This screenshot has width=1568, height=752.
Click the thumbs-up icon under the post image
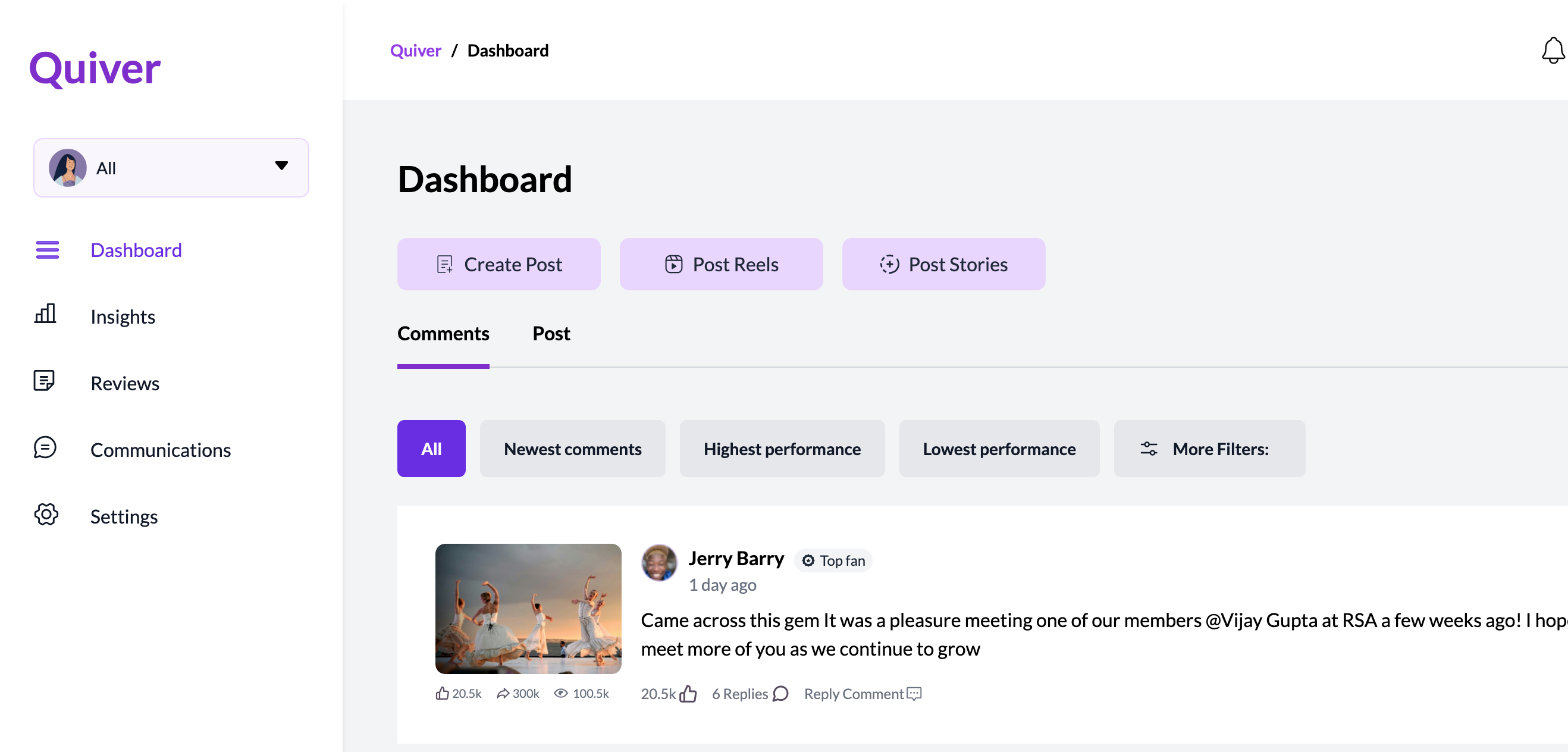point(443,693)
